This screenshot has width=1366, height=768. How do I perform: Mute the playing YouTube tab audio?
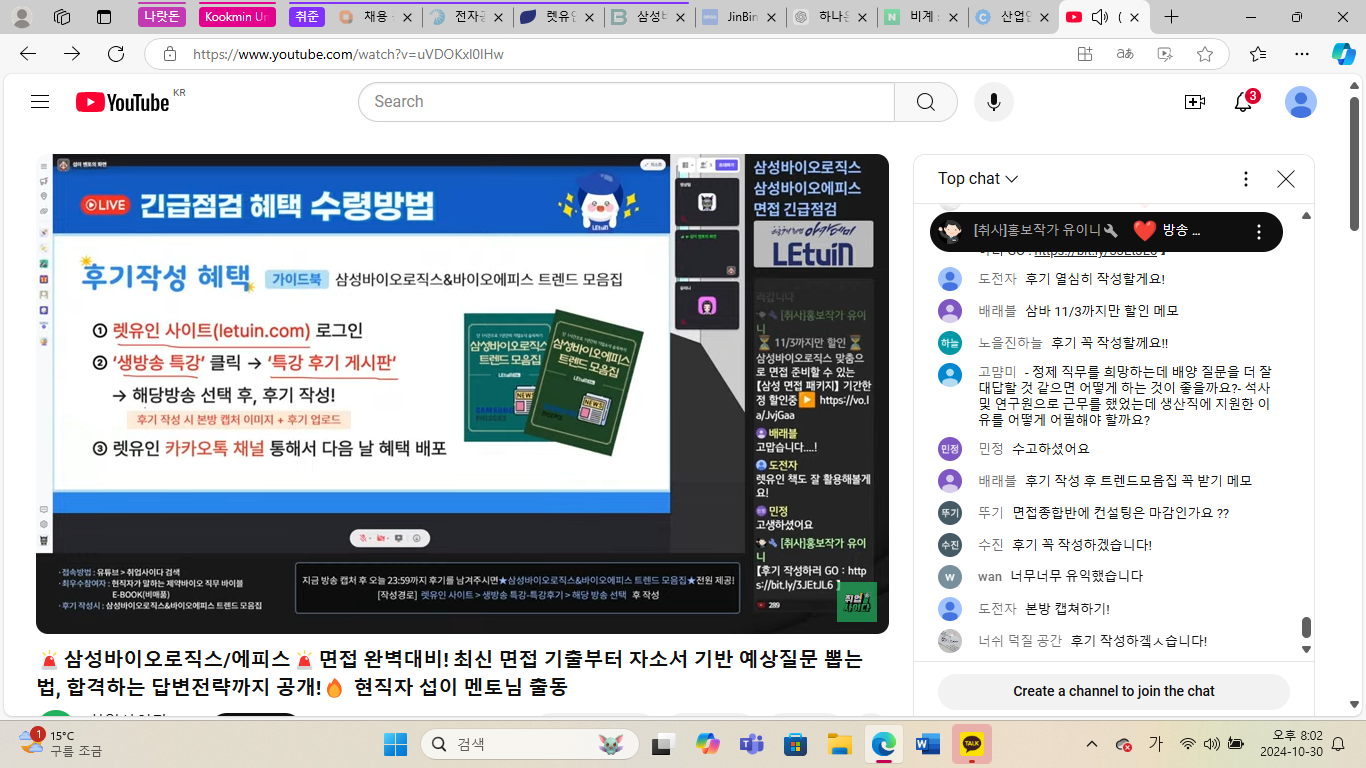coord(1100,17)
